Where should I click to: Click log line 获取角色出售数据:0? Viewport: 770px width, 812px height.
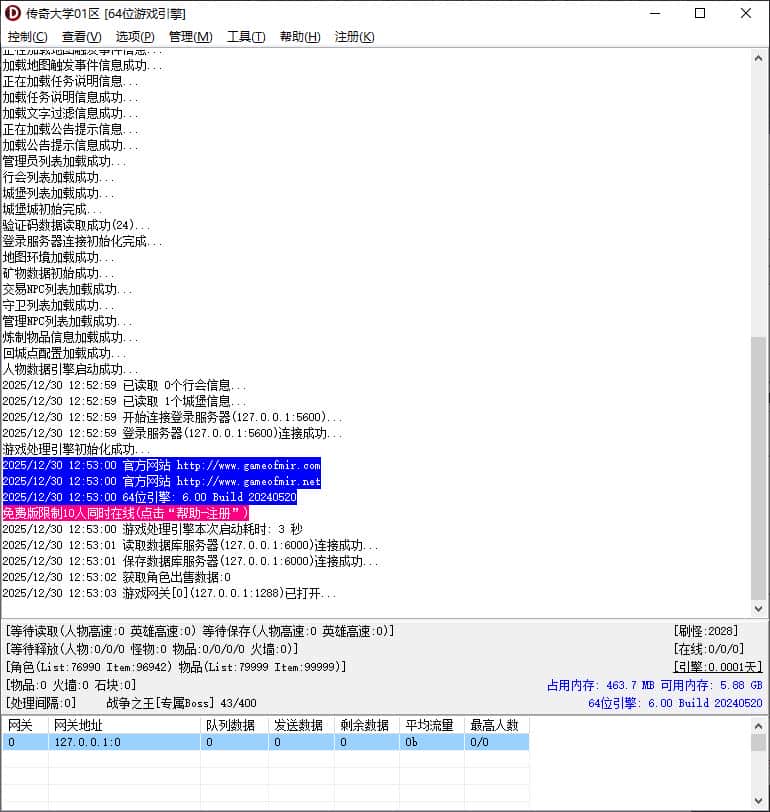[x=117, y=577]
